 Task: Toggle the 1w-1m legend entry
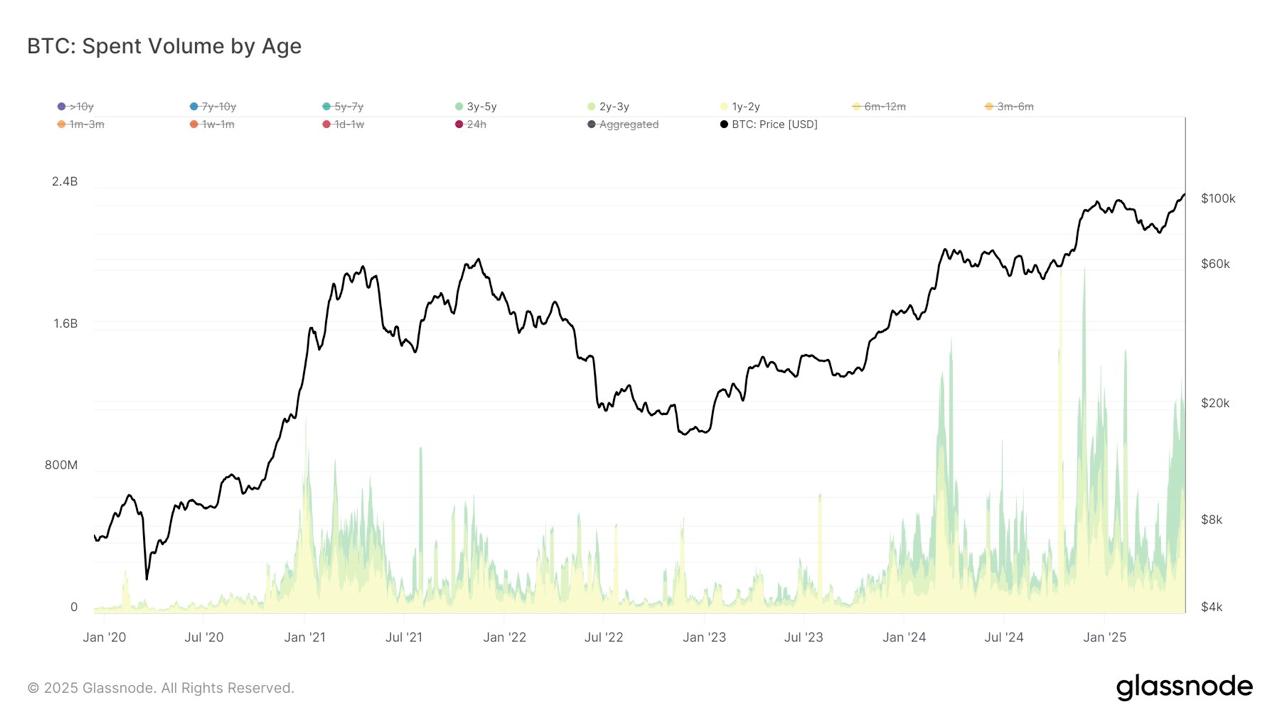click(212, 124)
